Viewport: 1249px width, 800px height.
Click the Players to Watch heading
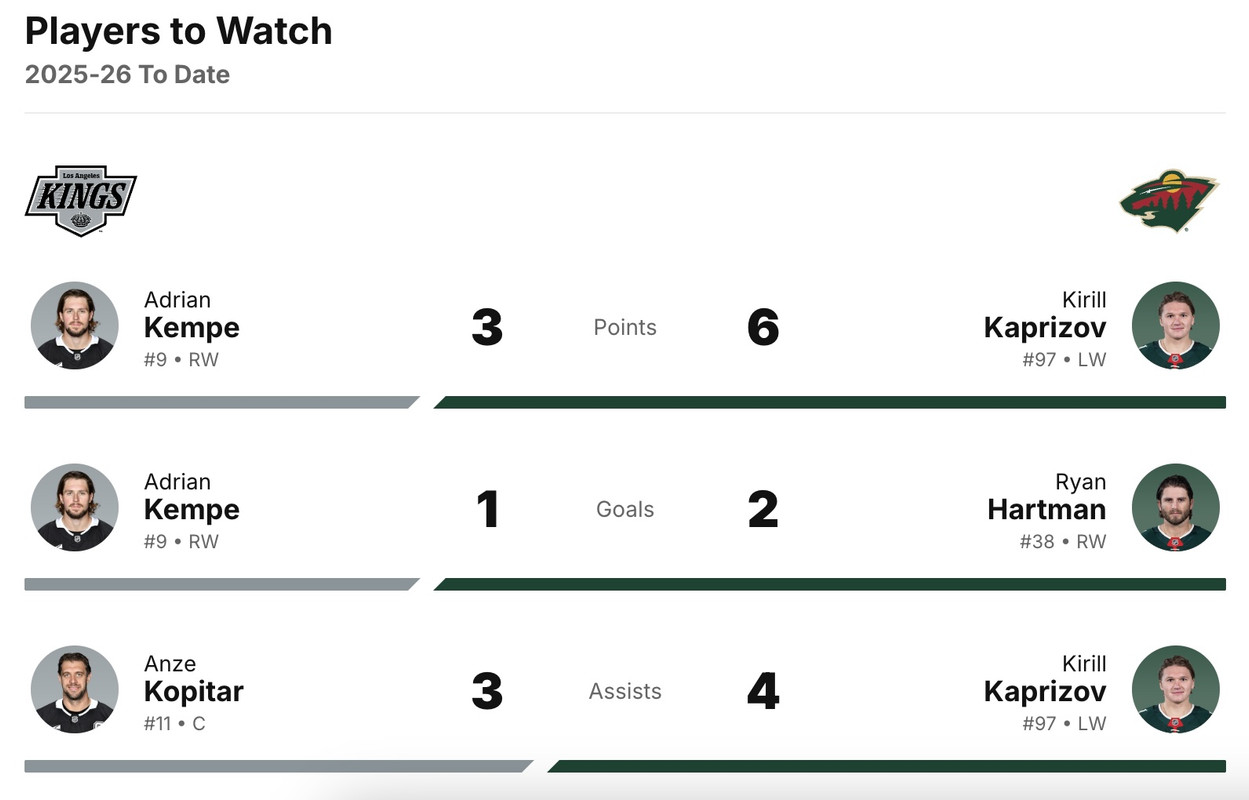click(178, 31)
